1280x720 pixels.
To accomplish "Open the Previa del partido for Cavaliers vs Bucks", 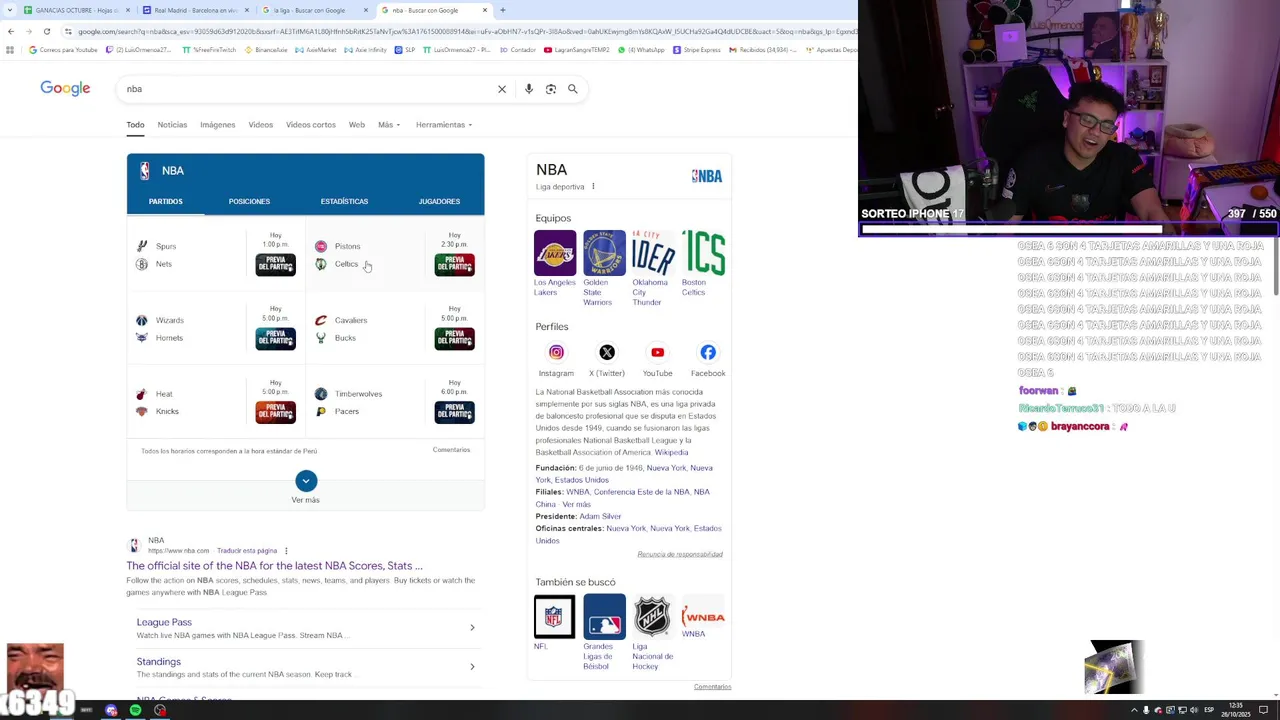I will pyautogui.click(x=454, y=339).
